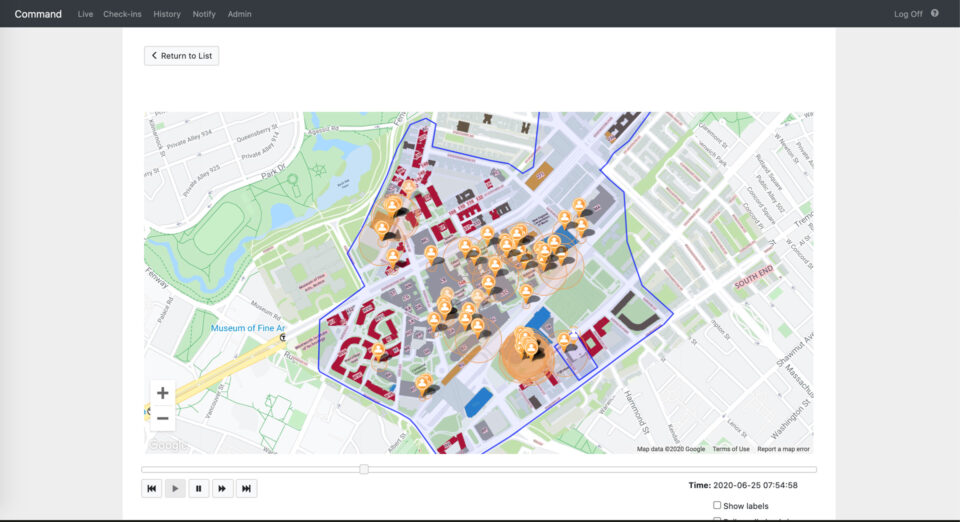The image size is (960, 522).
Task: Skip to end of playback
Action: 246,488
